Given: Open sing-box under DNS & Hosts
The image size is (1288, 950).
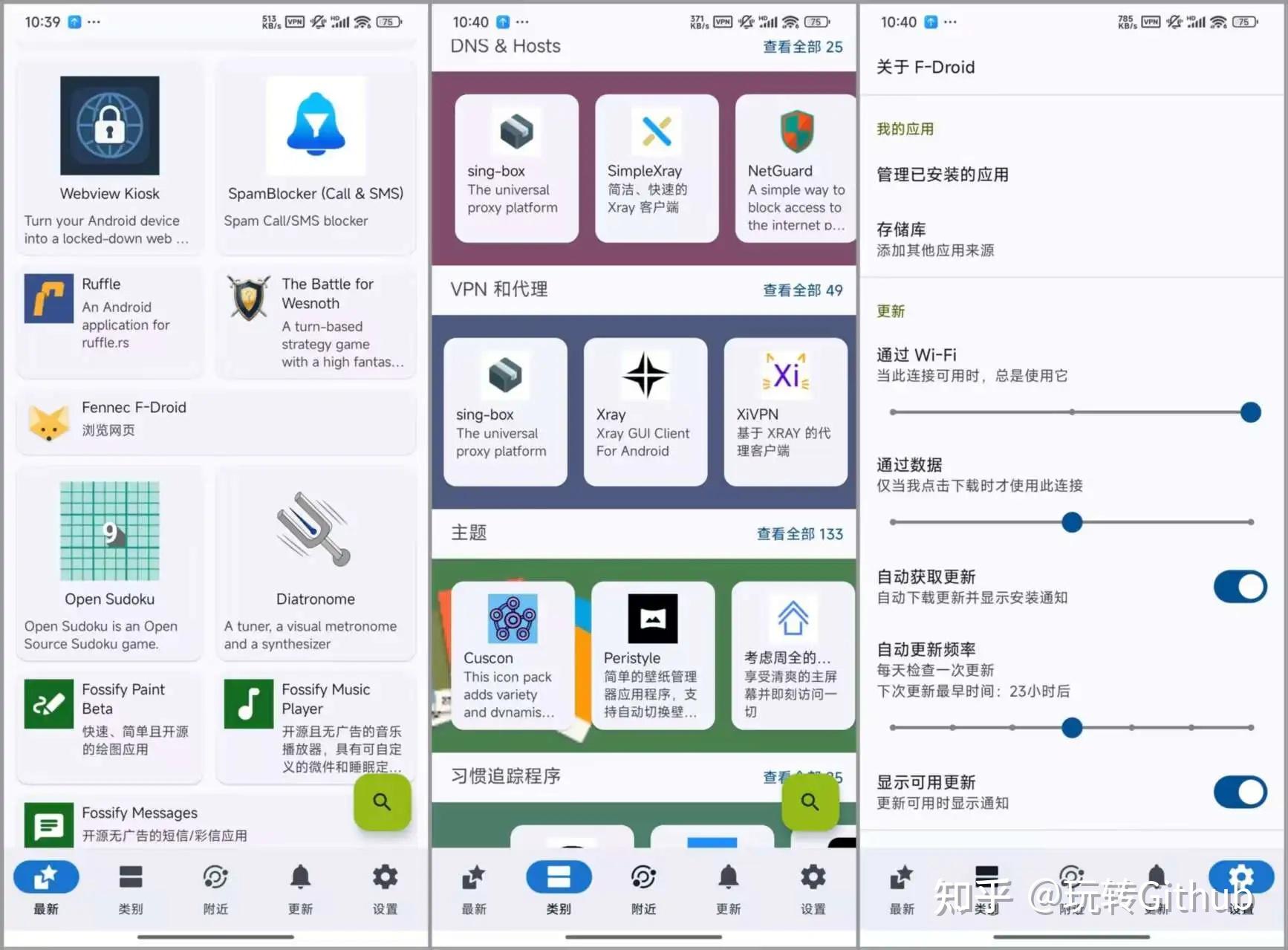Looking at the screenshot, I should coord(516,168).
